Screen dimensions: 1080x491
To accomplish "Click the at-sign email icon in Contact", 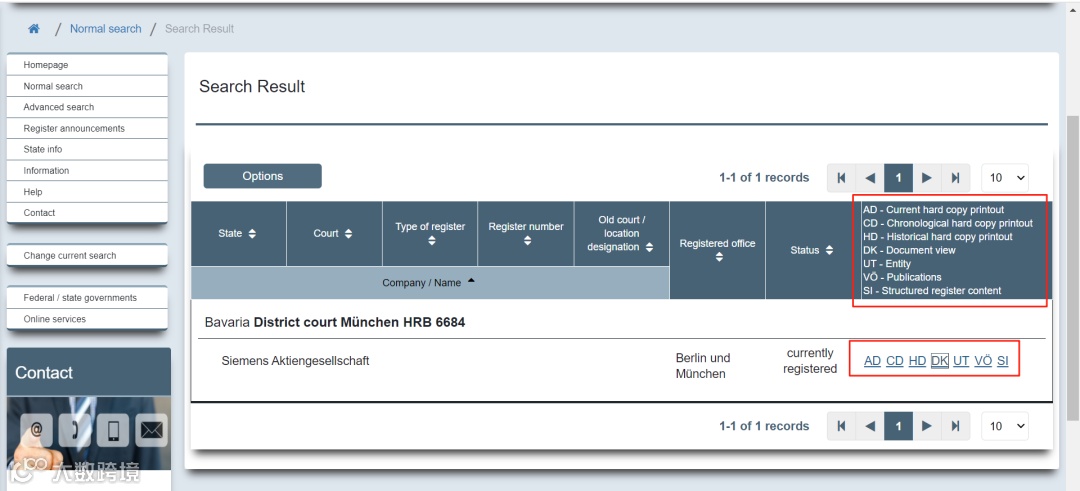I will [37, 429].
